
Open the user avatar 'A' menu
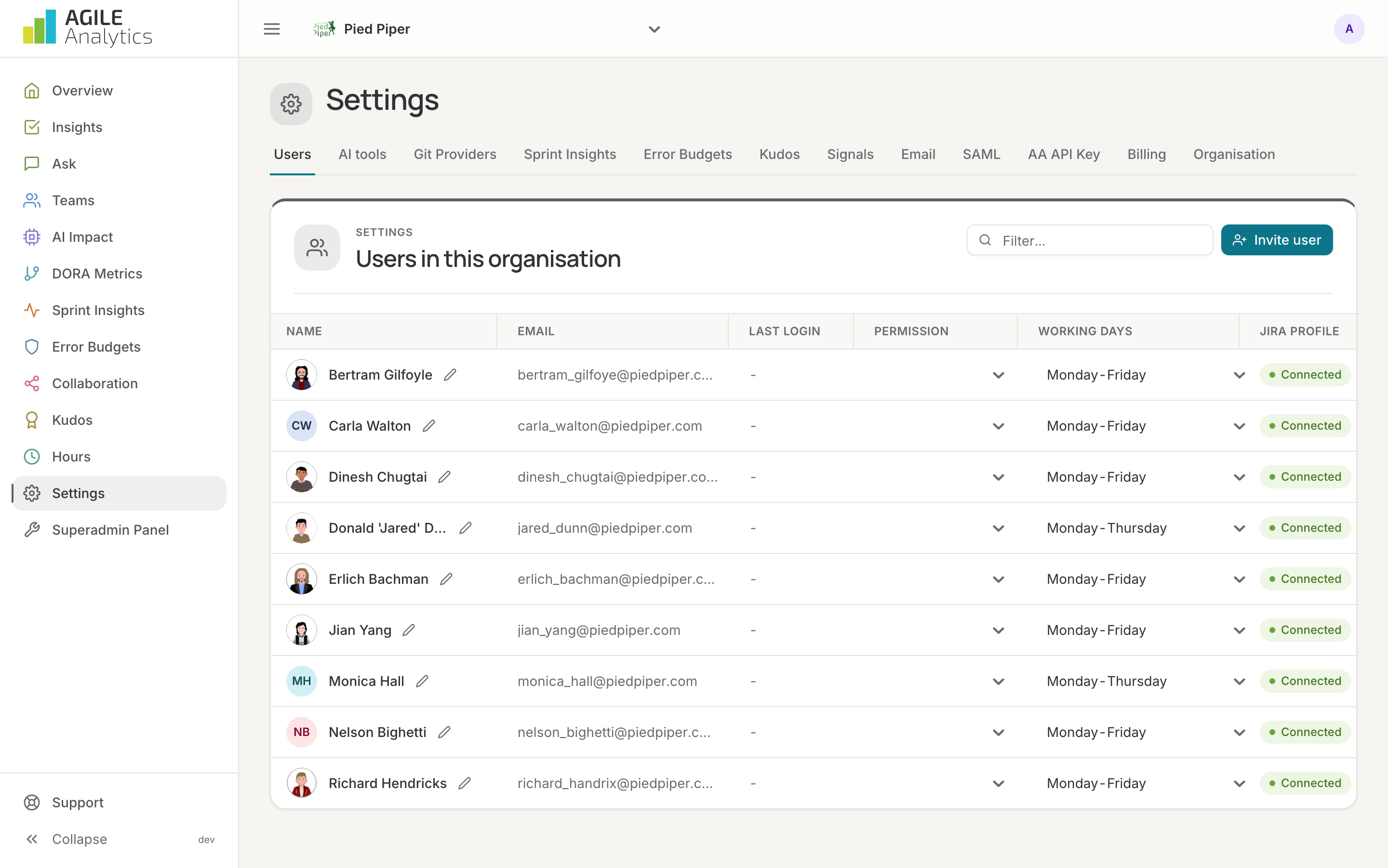point(1349,29)
